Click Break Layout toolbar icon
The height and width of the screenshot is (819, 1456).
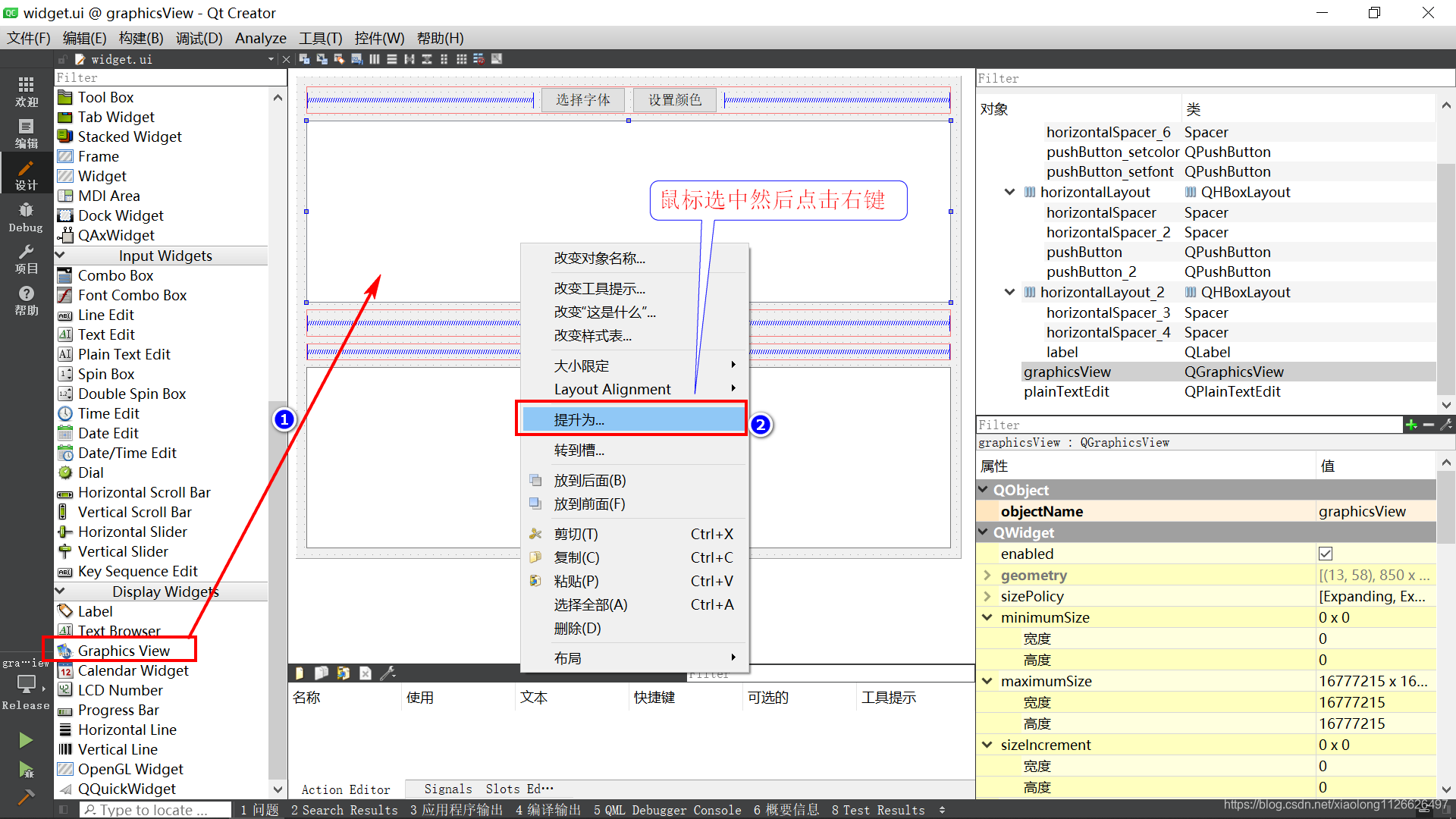click(x=479, y=59)
